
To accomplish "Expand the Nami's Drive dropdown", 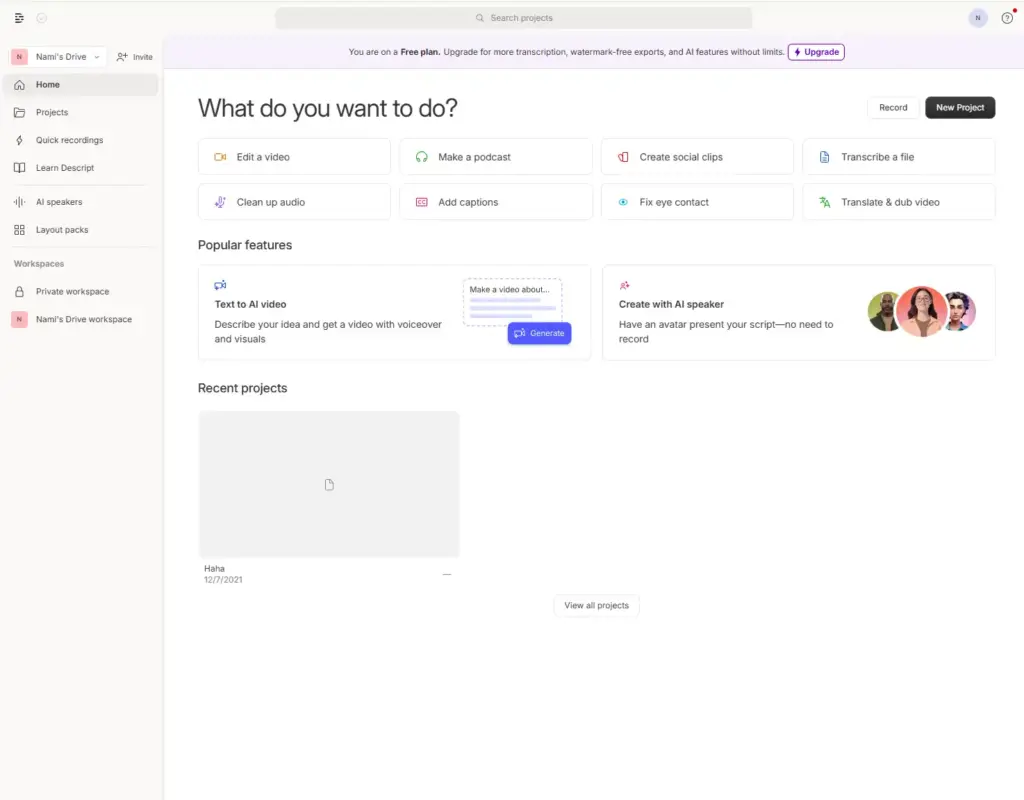I will click(x=97, y=57).
